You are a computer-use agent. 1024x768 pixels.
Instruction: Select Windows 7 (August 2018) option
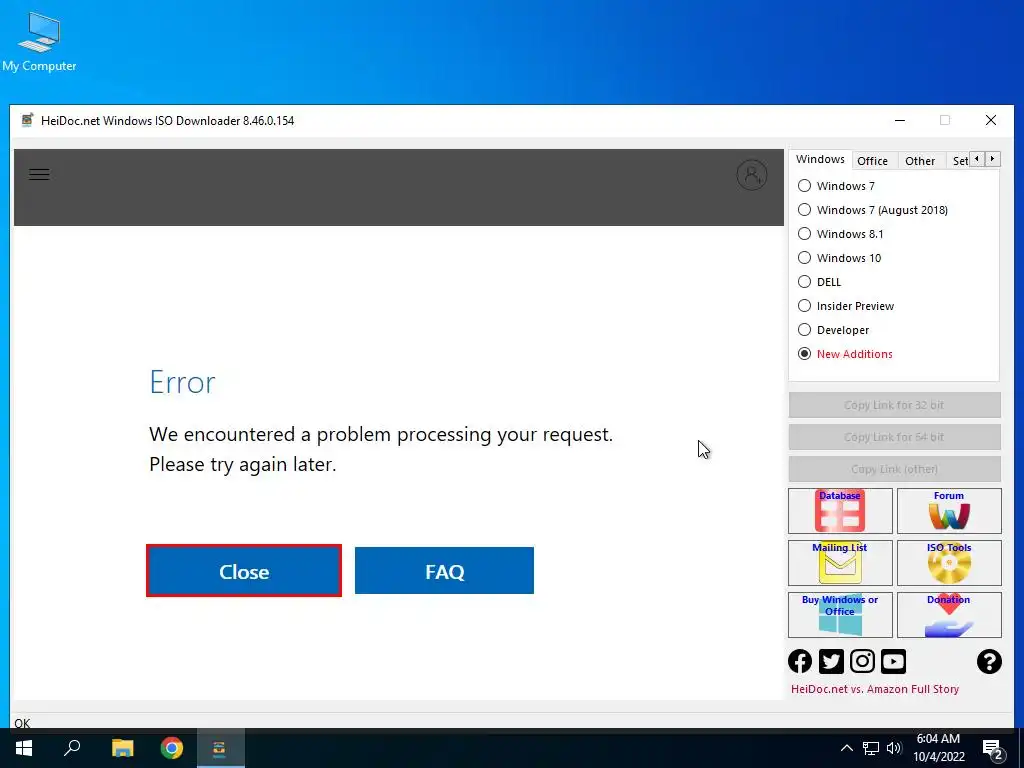[873, 210]
